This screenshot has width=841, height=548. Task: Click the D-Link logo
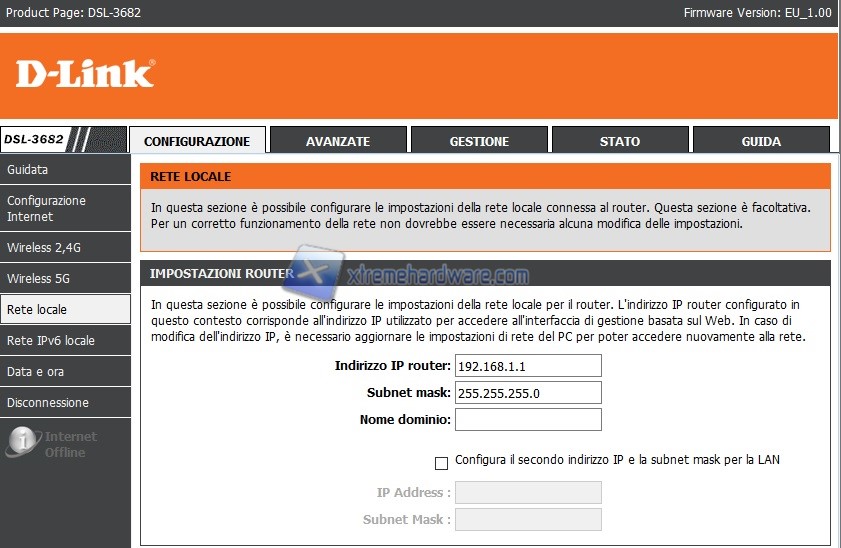(85, 73)
